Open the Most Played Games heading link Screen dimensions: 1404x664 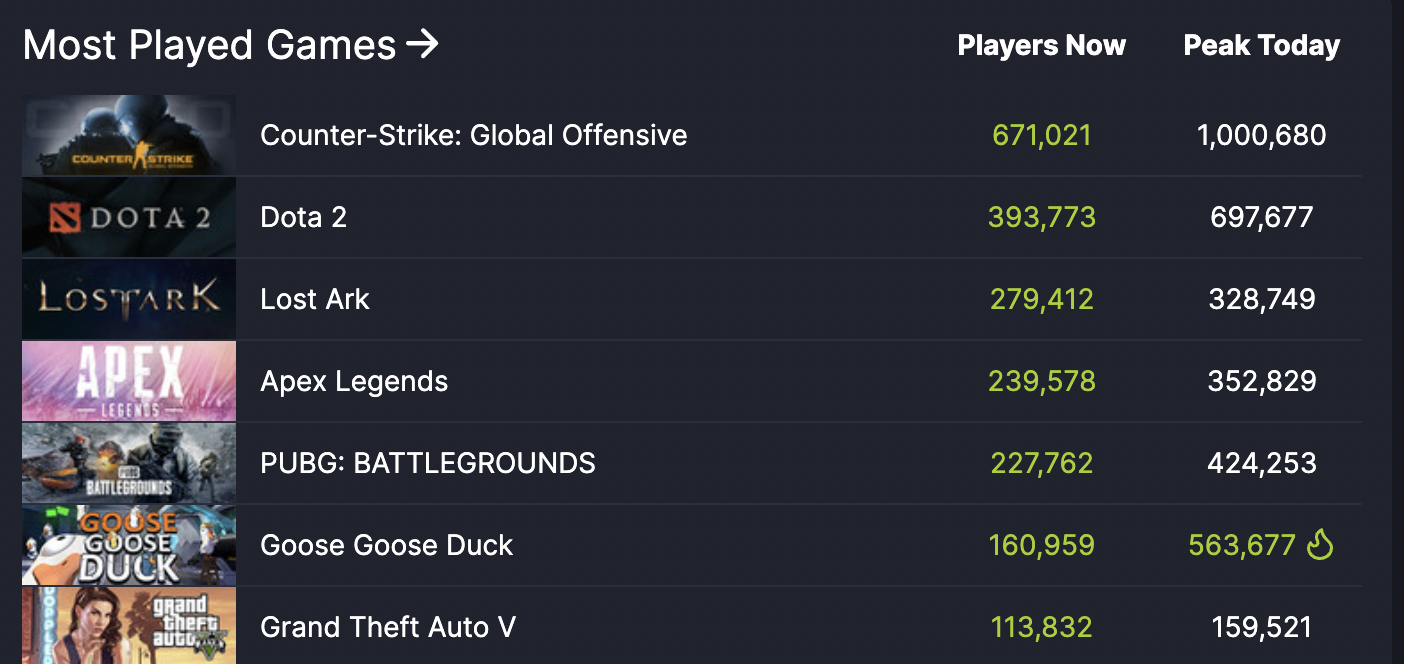tap(210, 45)
